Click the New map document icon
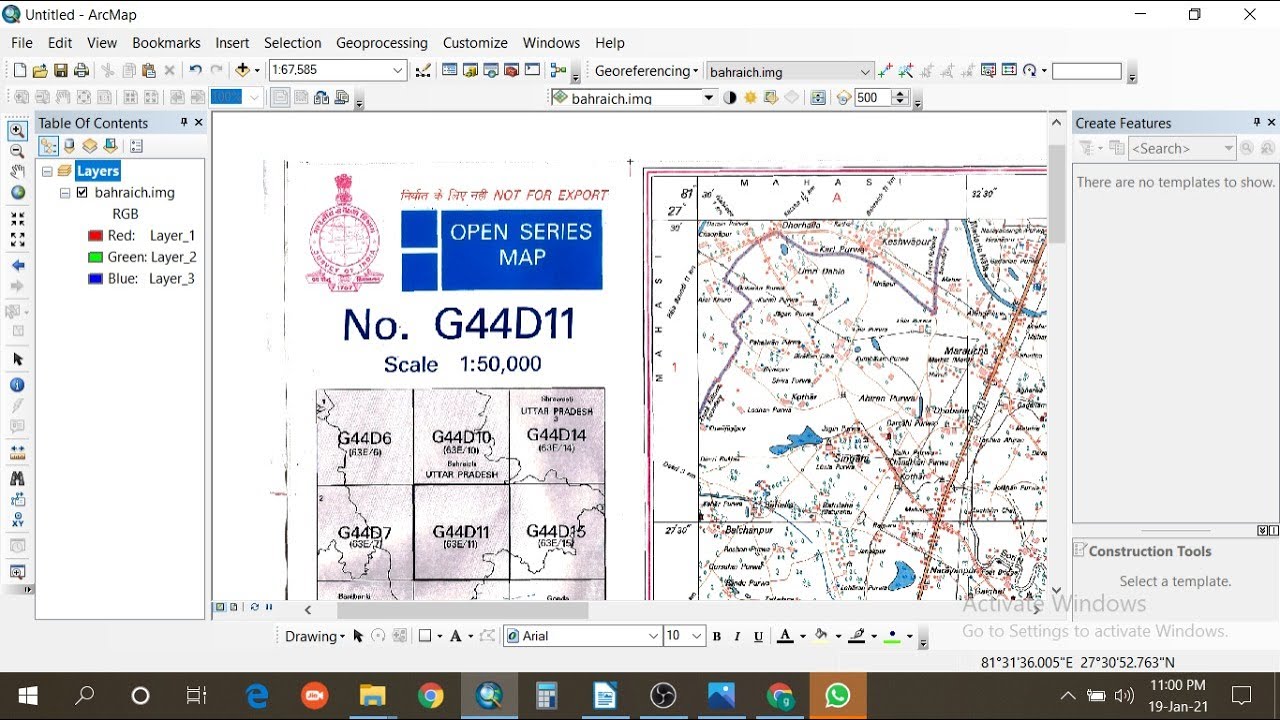 (19, 70)
